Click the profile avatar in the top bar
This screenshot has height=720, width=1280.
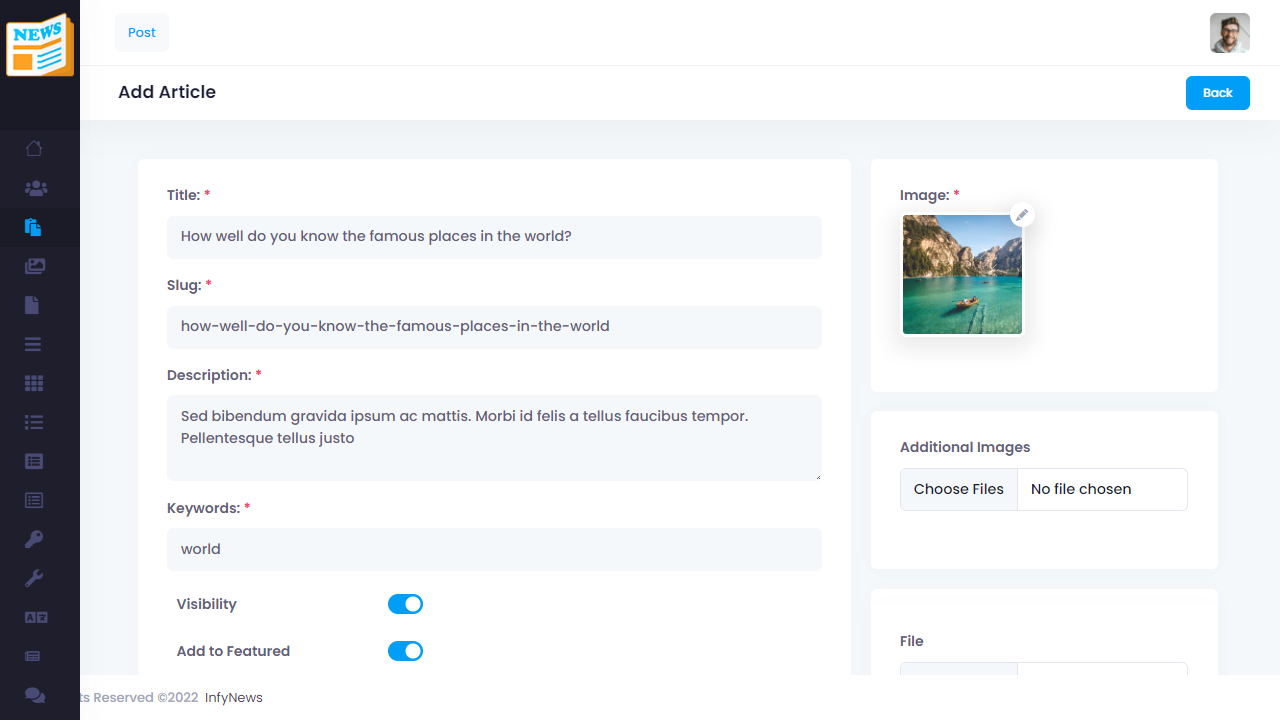pyautogui.click(x=1229, y=32)
